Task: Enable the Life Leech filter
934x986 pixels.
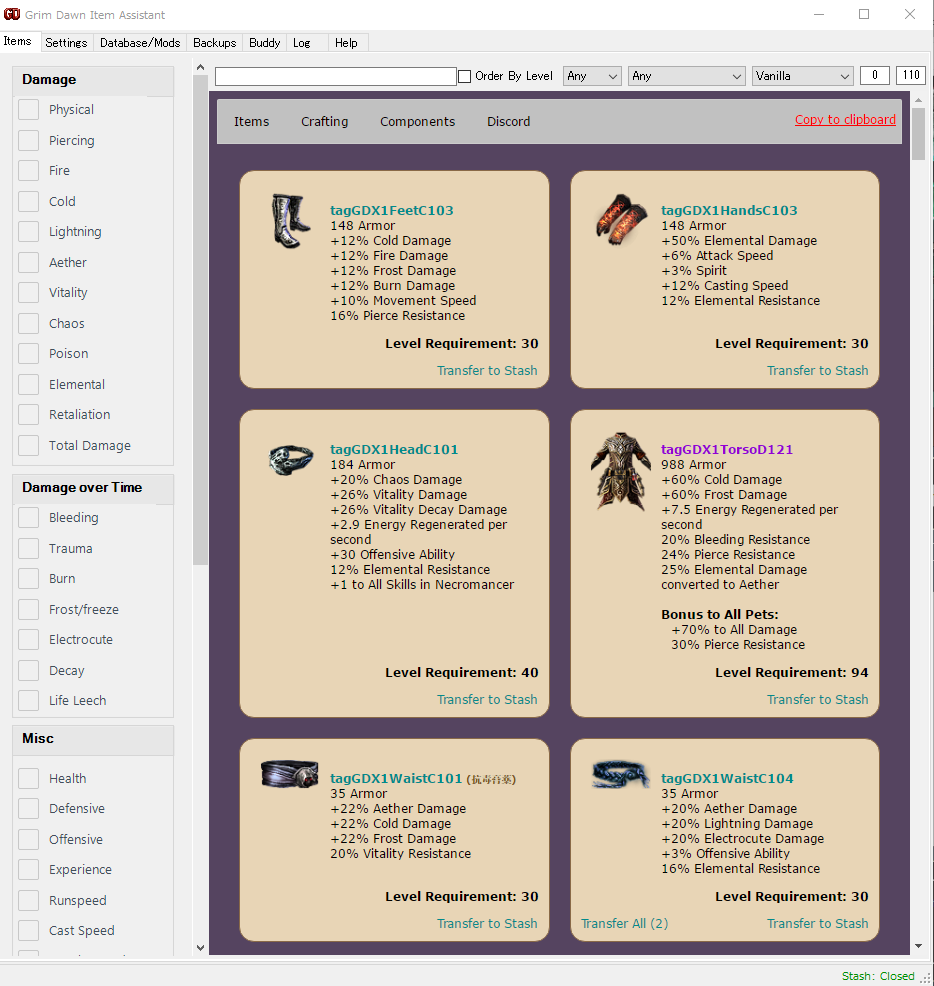Action: pos(28,701)
